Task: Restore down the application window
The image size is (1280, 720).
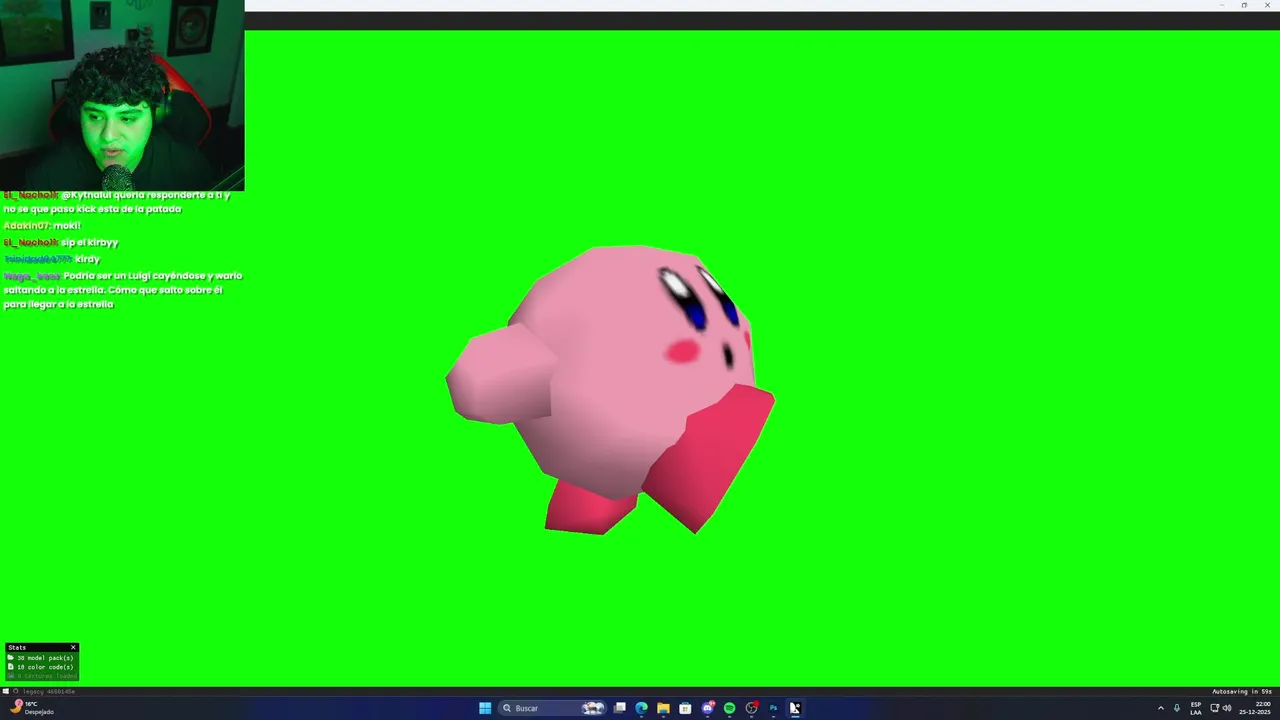Action: pyautogui.click(x=1244, y=5)
